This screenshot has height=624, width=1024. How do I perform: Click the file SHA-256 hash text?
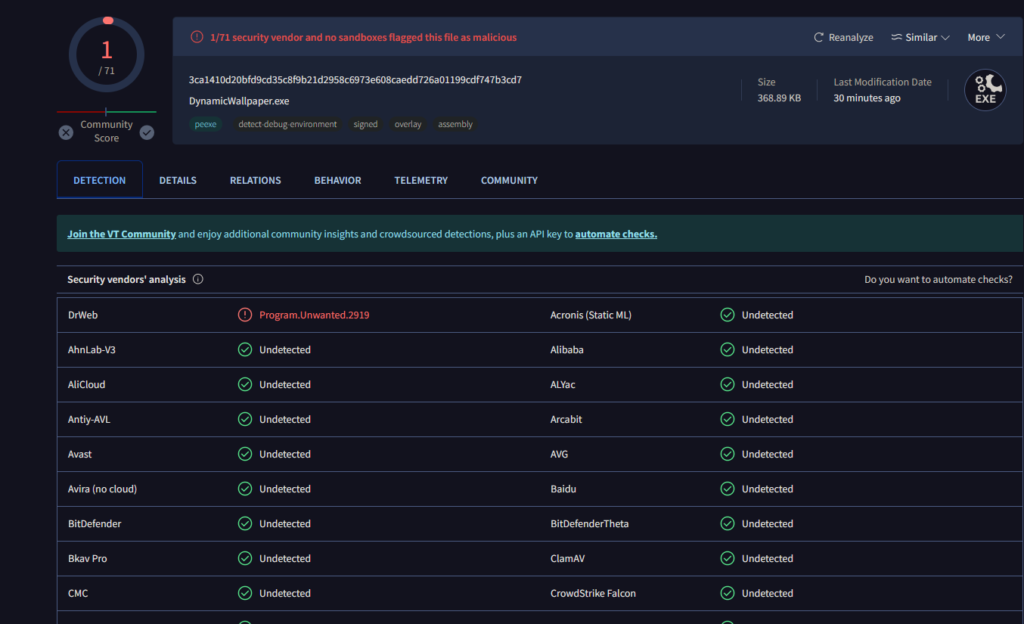pyautogui.click(x=355, y=80)
